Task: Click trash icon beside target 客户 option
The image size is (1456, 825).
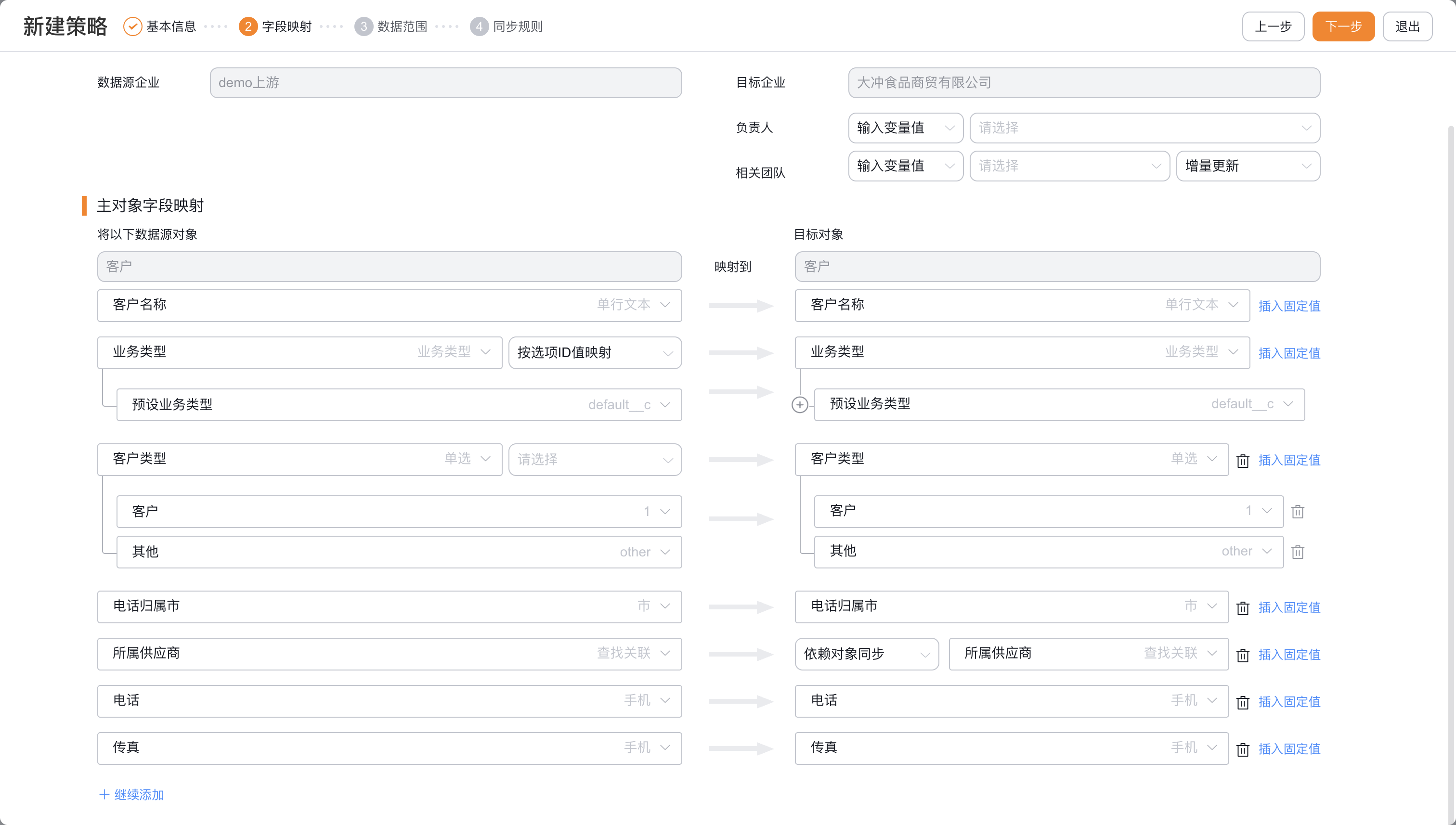Action: pyautogui.click(x=1297, y=512)
